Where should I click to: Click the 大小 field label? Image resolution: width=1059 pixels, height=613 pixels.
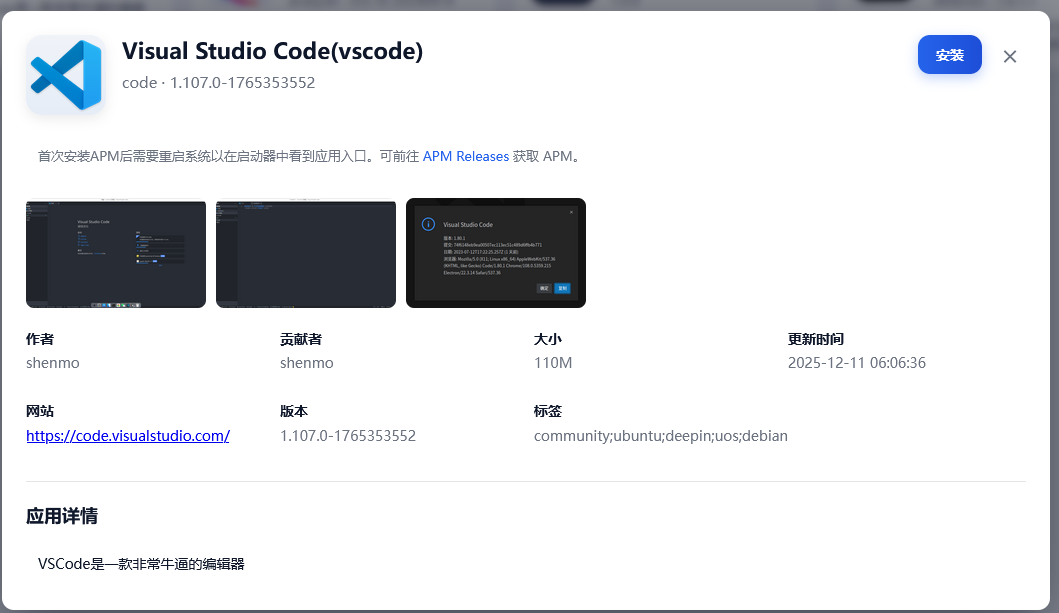coord(548,340)
